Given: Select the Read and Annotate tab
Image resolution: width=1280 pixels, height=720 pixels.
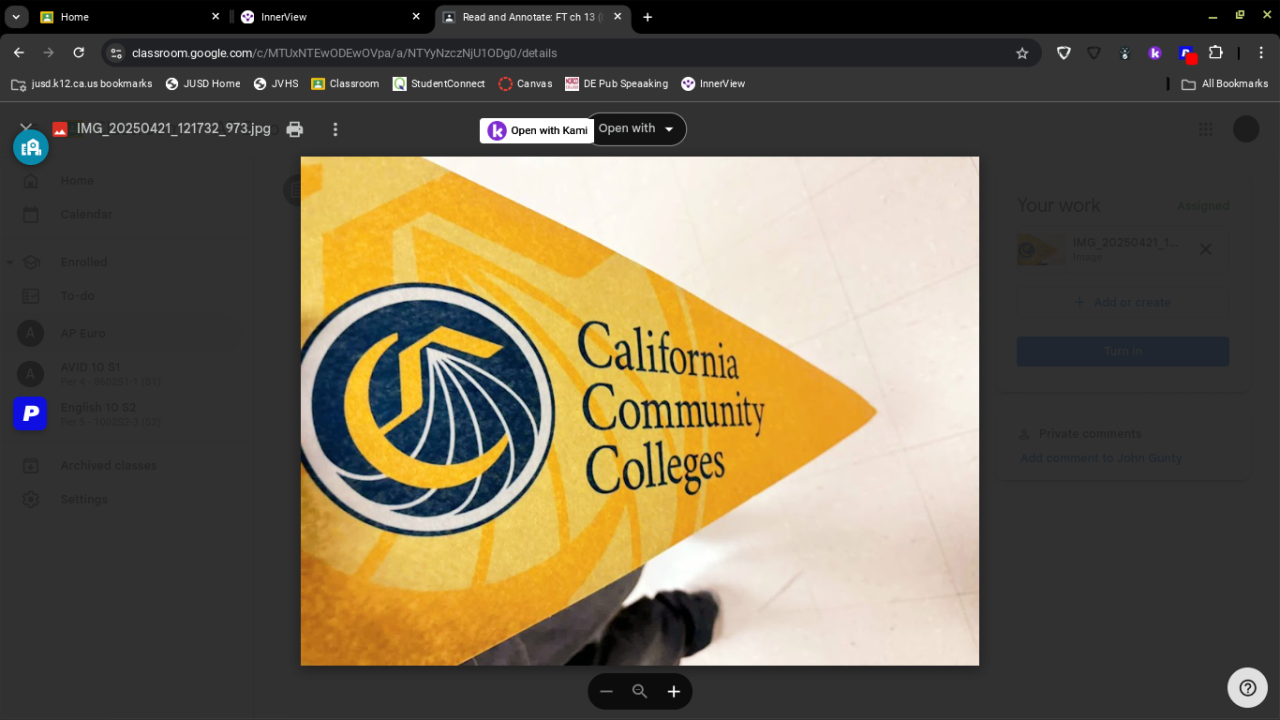Looking at the screenshot, I should click(x=532, y=17).
